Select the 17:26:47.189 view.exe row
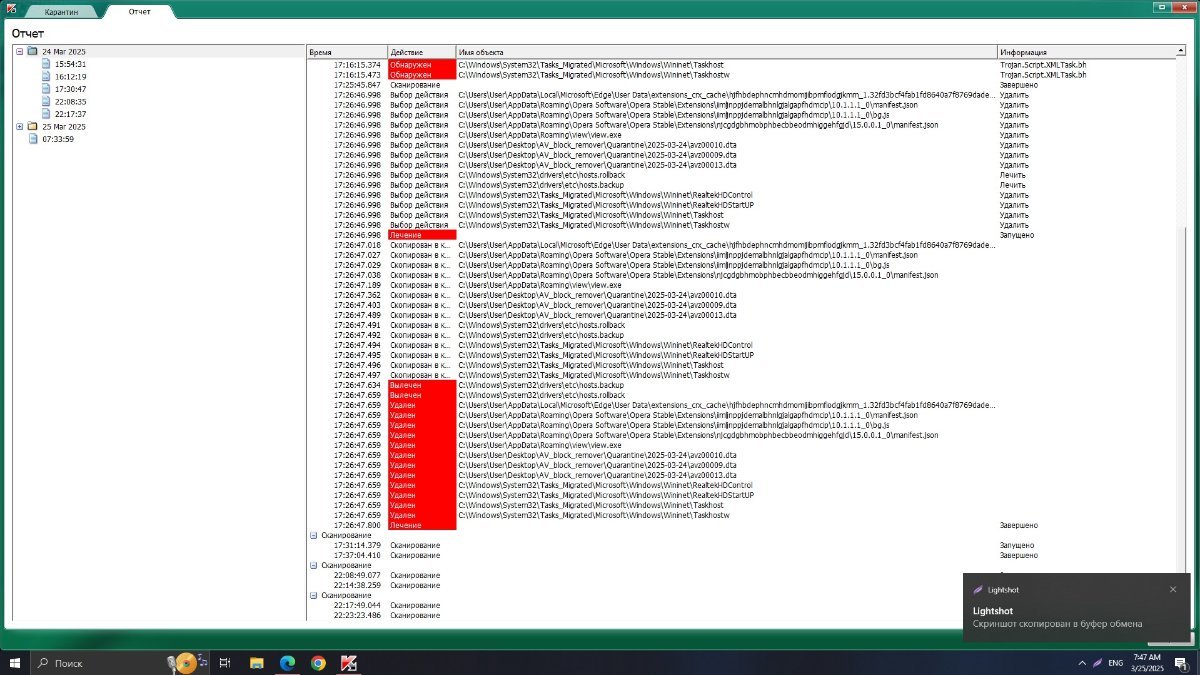1200x675 pixels. 744,285
